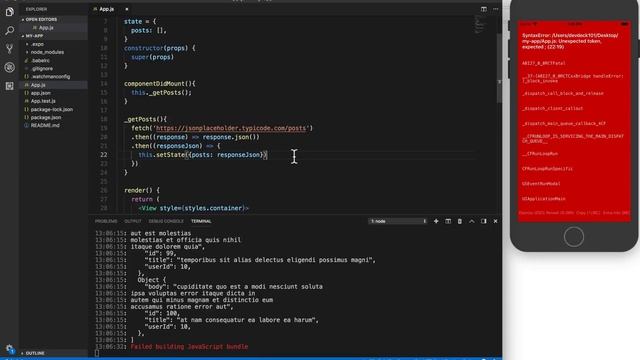Open the README.md file
The height and width of the screenshot is (360, 640).
(45, 125)
